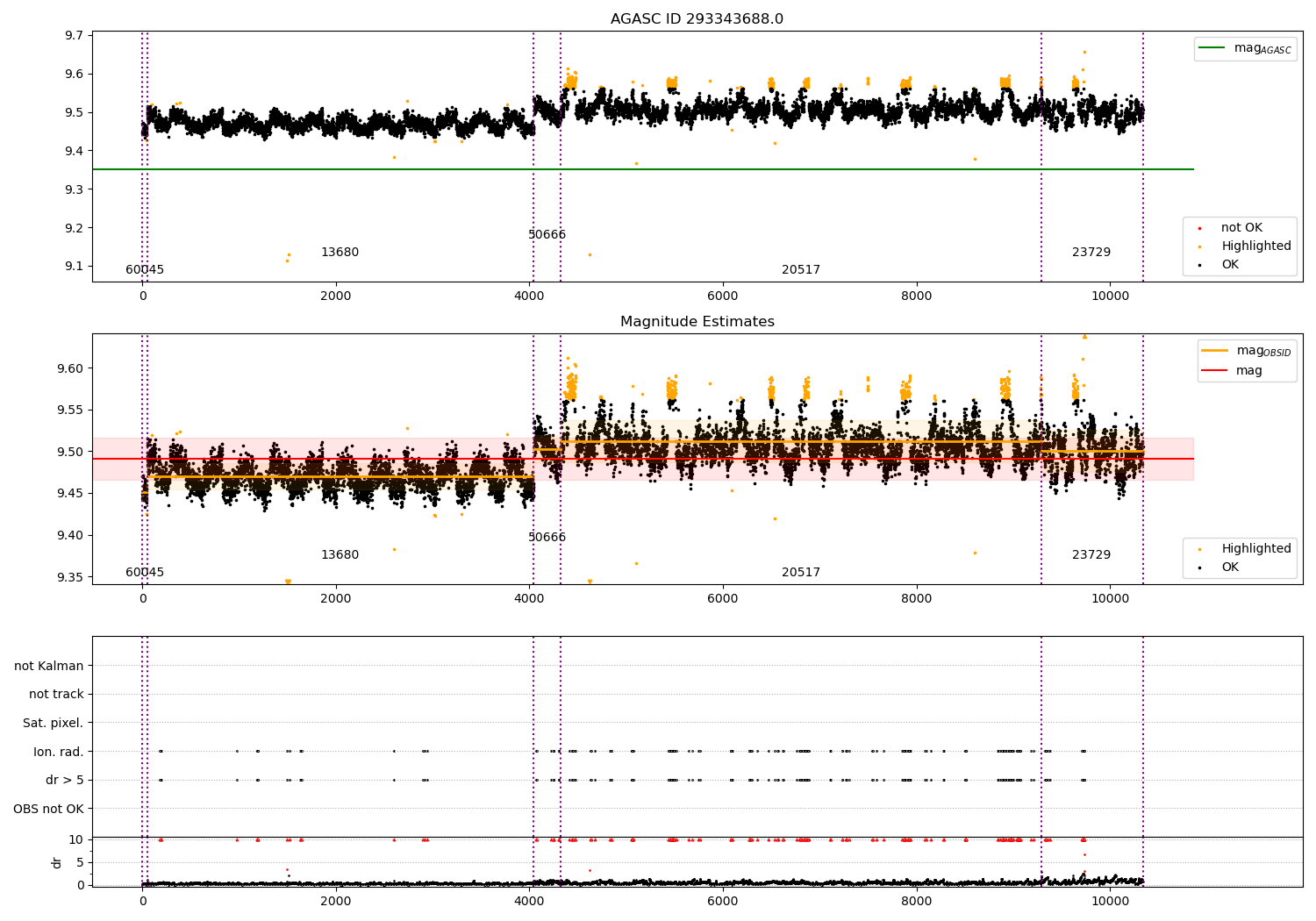Click the 9.50 y-axis tick on middle plot
Screen dimensions: 1316x921
tap(70, 453)
